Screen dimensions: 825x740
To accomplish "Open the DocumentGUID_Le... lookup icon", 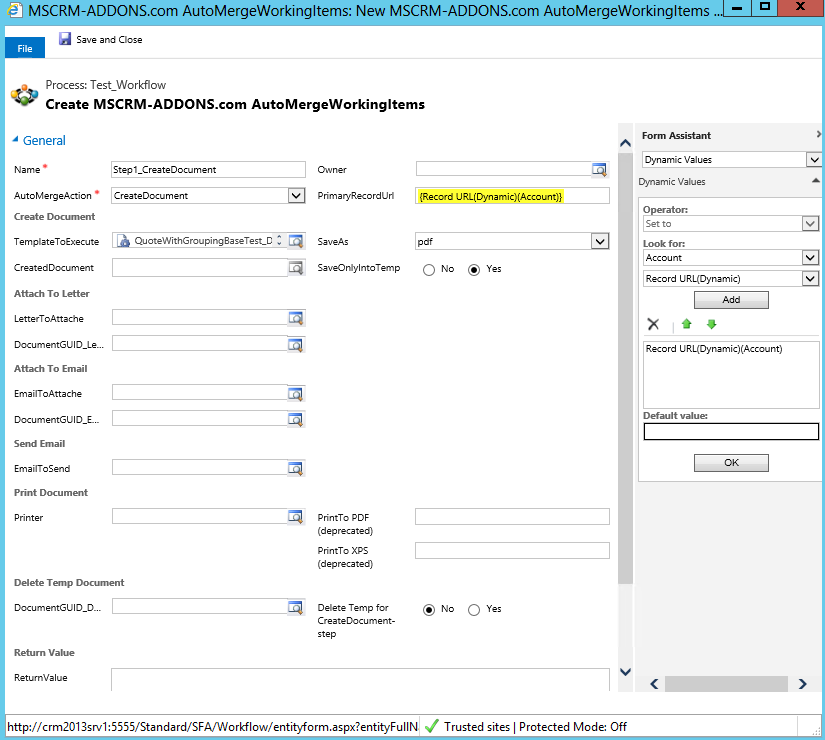I will (296, 344).
